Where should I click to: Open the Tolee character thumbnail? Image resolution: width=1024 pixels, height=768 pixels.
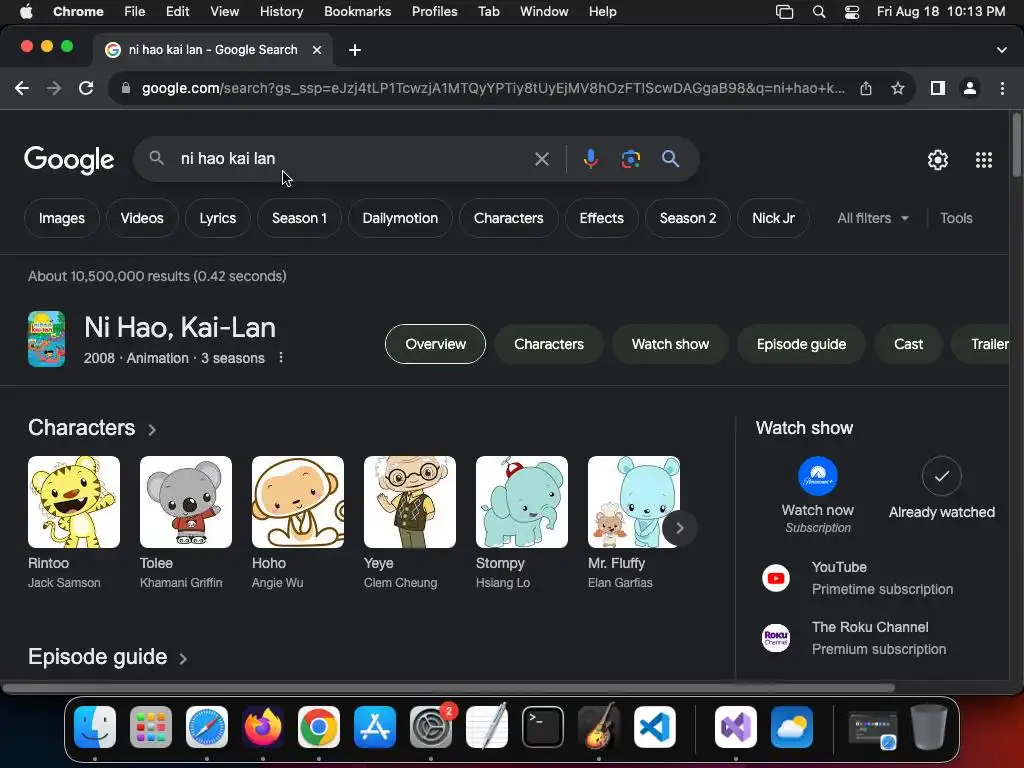[x=185, y=502]
